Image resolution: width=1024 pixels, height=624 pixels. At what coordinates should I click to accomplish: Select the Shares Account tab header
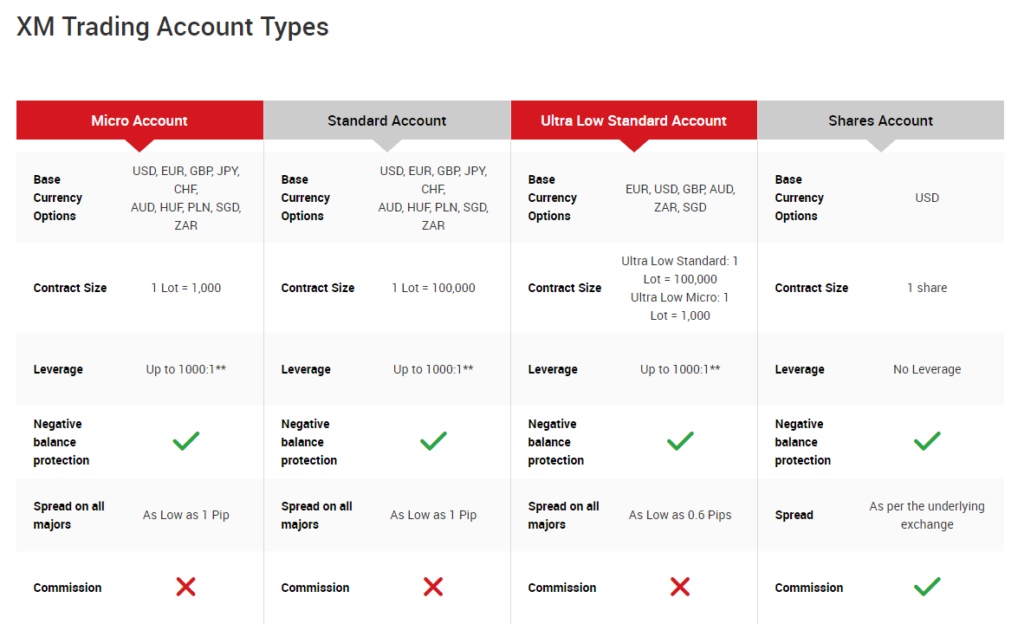click(880, 120)
